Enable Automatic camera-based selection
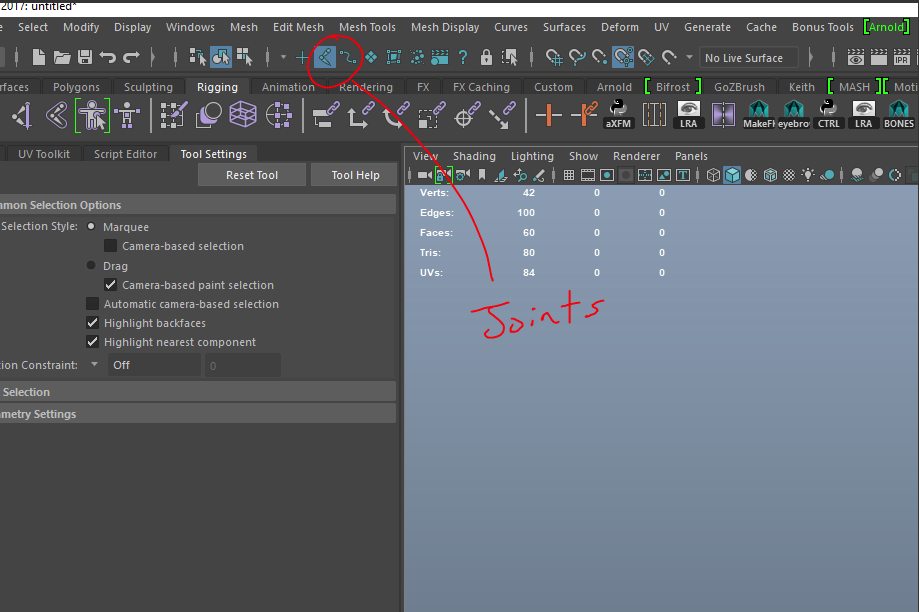919x612 pixels. point(92,304)
